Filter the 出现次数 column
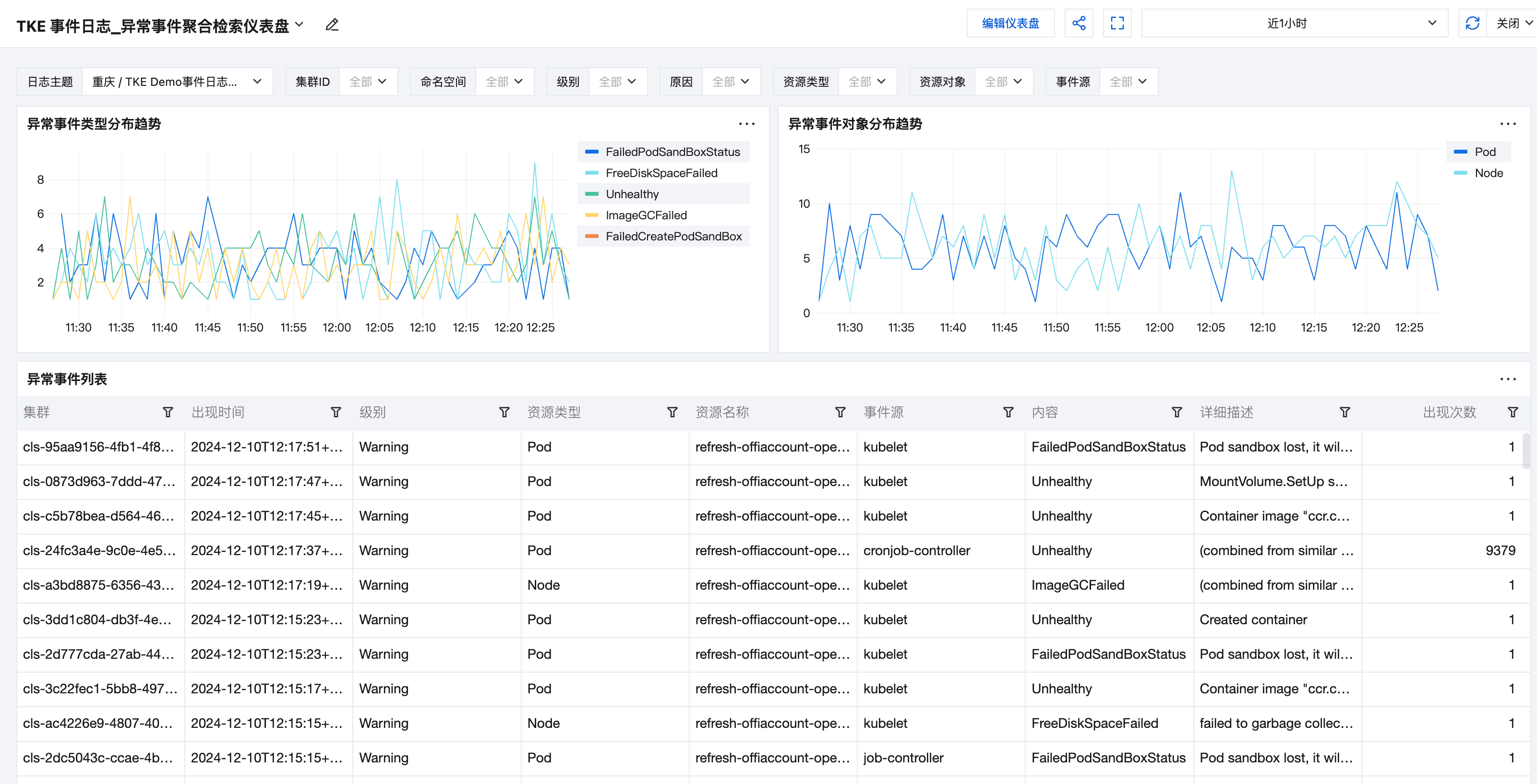Viewport: 1537px width, 784px height. click(x=1513, y=412)
